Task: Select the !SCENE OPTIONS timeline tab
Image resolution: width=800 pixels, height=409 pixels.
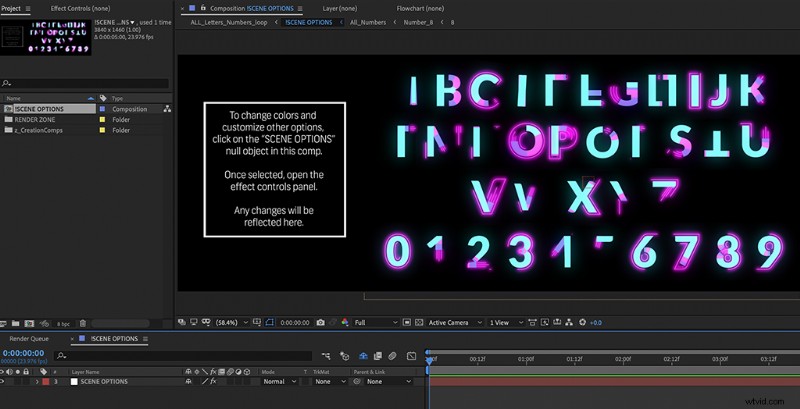Action: click(x=114, y=339)
